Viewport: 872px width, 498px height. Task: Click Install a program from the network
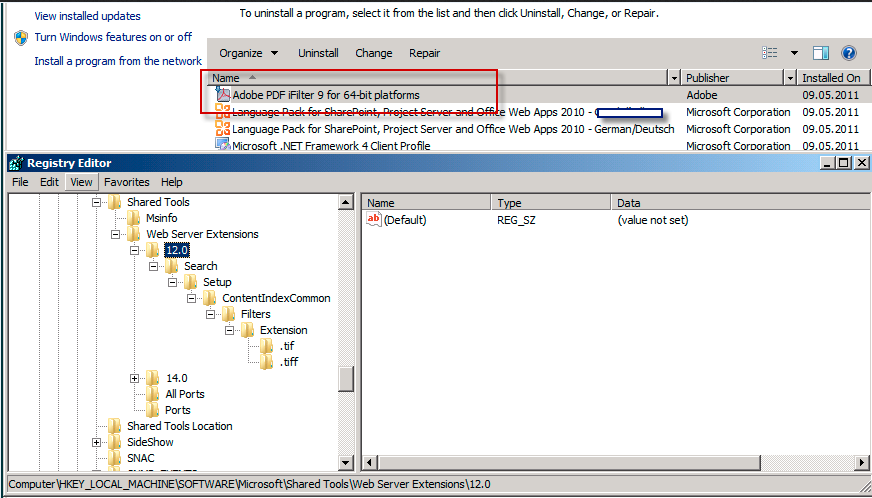pos(118,61)
